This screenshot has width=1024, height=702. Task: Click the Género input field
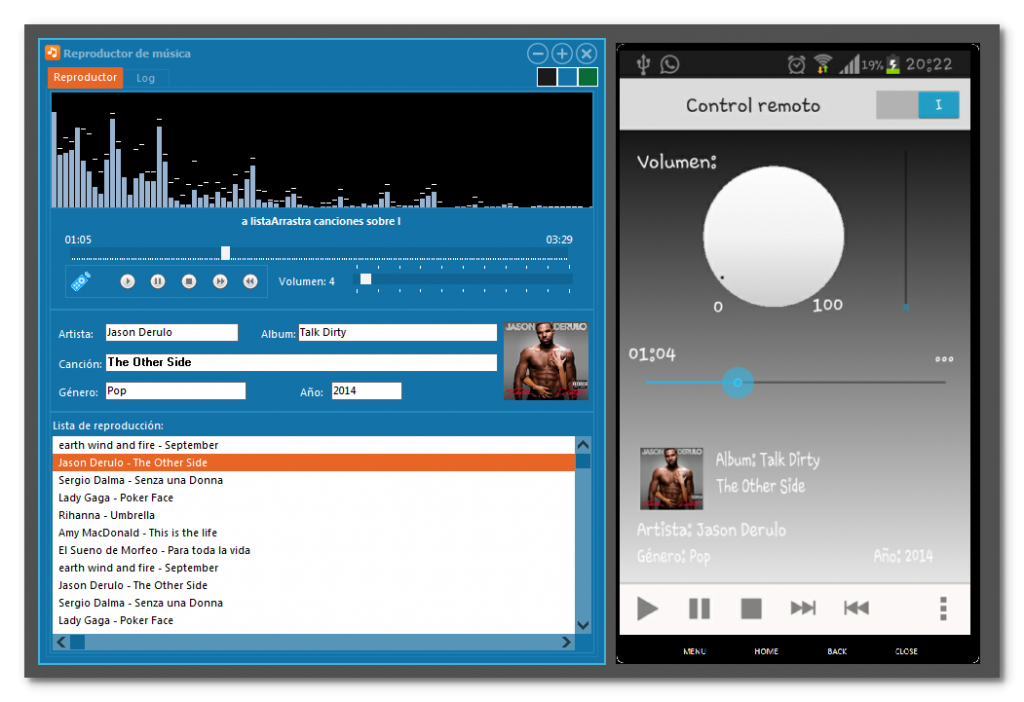click(x=176, y=391)
